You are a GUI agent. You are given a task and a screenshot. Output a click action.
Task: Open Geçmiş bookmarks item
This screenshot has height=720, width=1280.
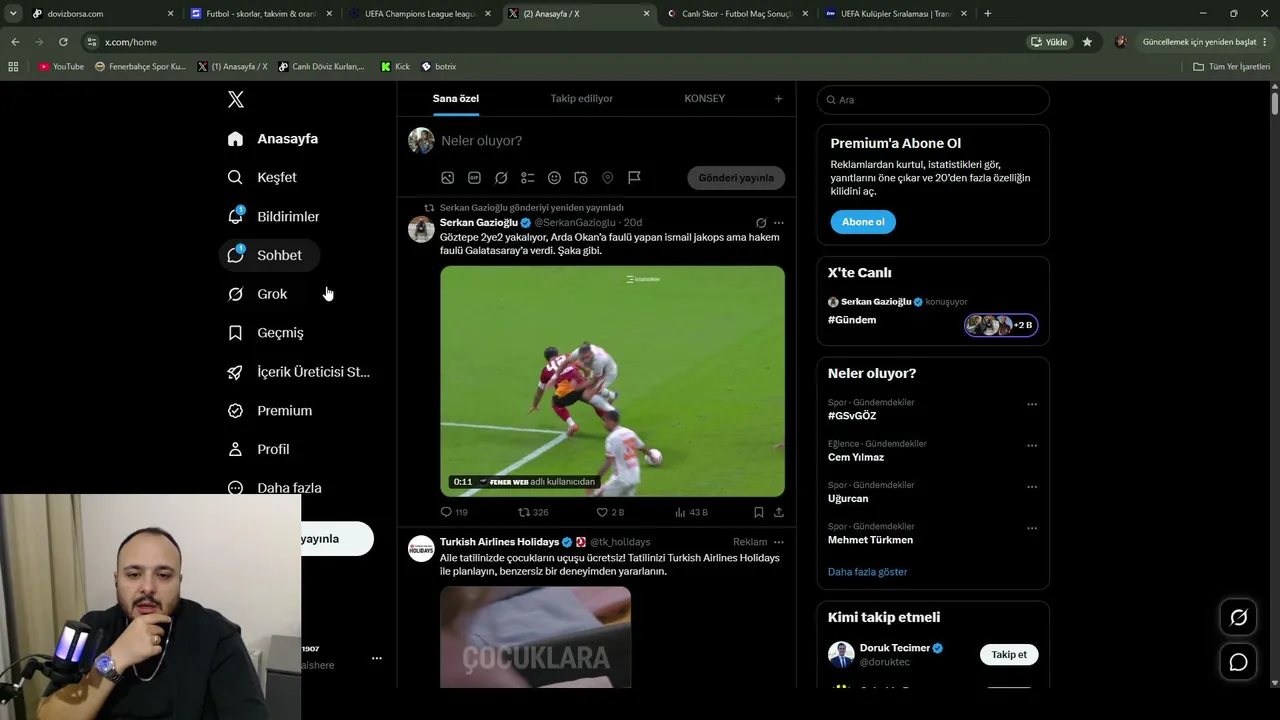tap(266, 333)
